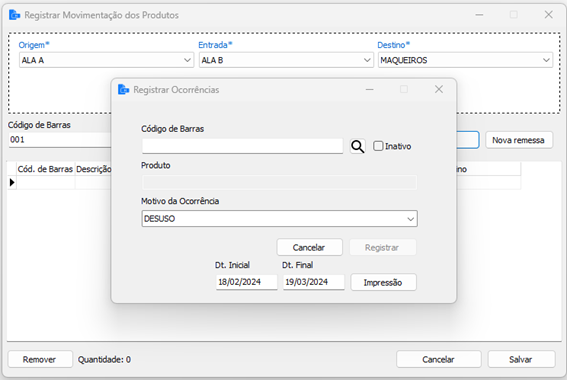Expand the Destino dropdown showing MAQUEIROS
Screen dimensions: 567x380
[x=465, y=60]
